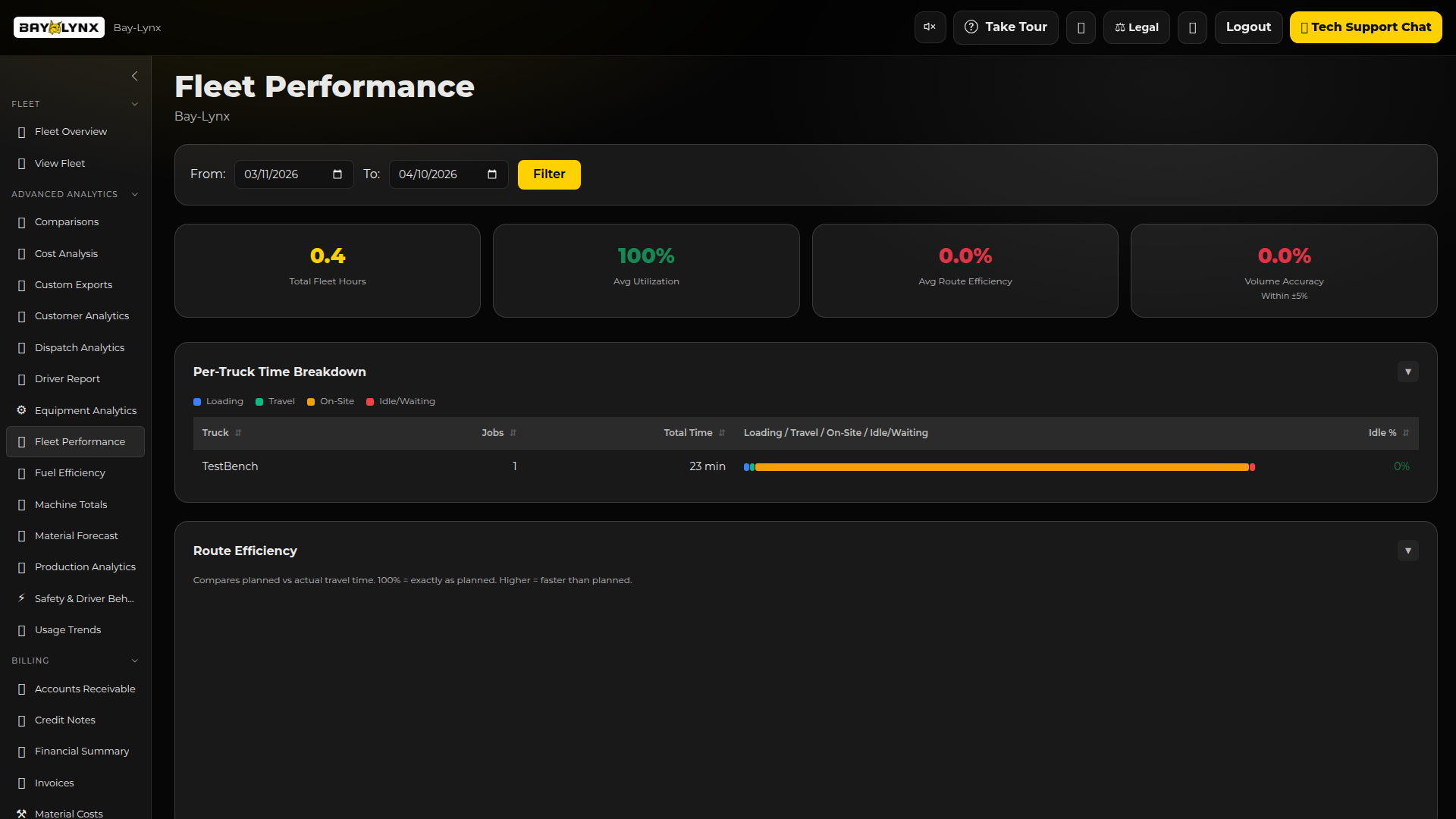
Task: Switch to the Fuel Efficiency page
Action: click(70, 472)
